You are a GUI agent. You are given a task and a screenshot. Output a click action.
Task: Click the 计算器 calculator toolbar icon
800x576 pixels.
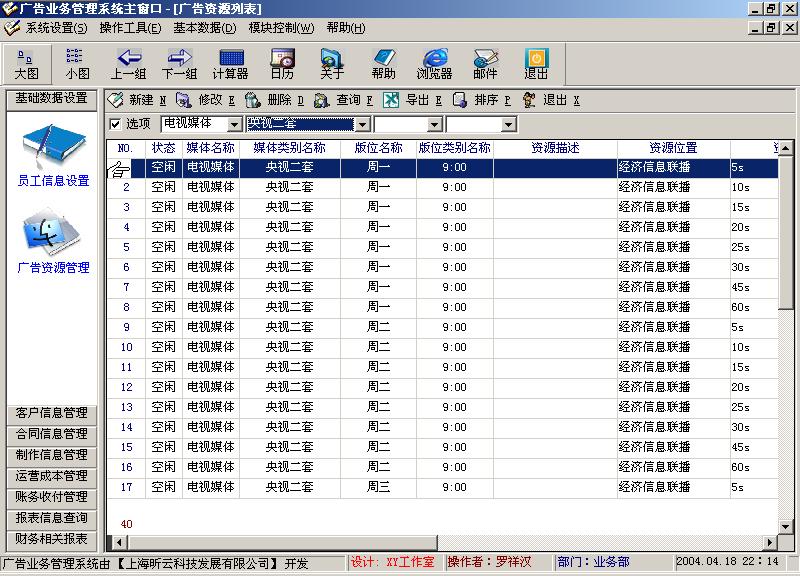pos(230,63)
